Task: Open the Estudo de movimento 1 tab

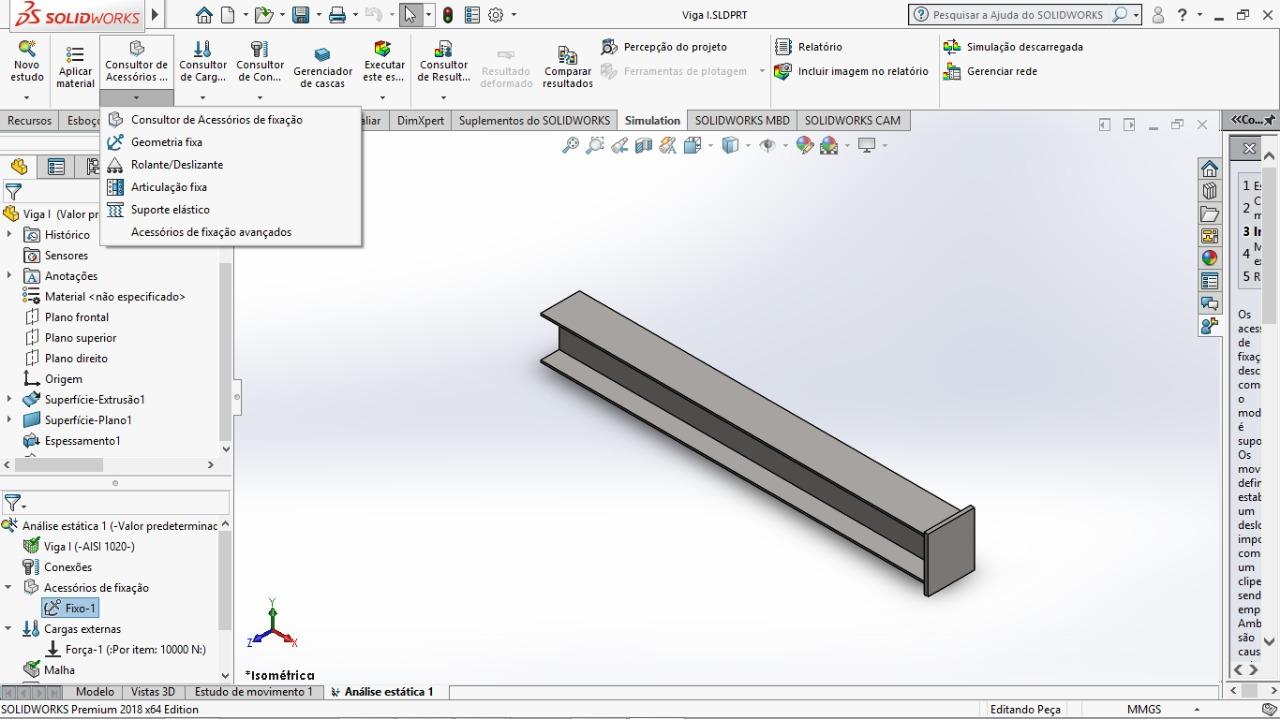Action: [253, 692]
